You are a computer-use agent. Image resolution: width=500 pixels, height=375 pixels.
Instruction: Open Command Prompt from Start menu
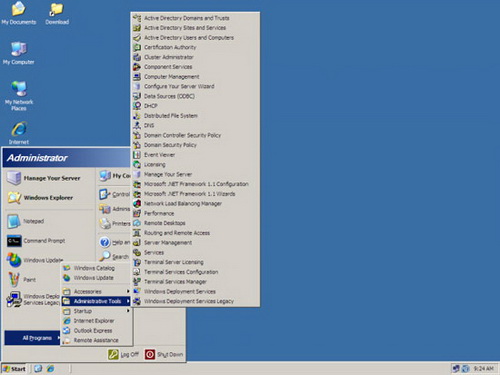[36, 241]
